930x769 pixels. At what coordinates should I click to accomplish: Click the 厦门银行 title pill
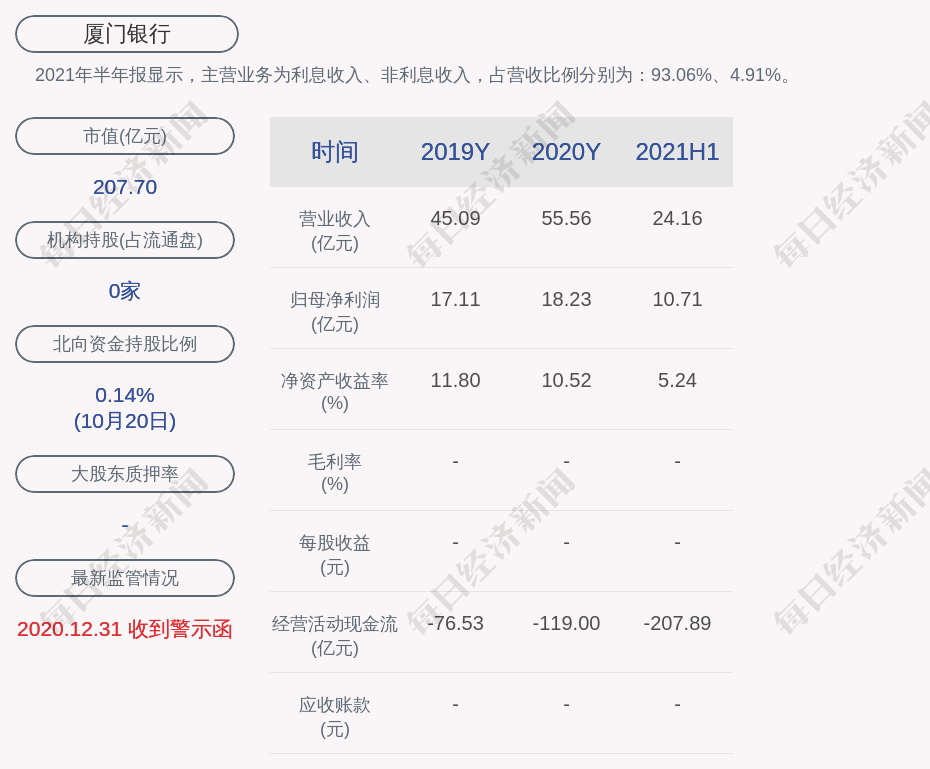127,34
